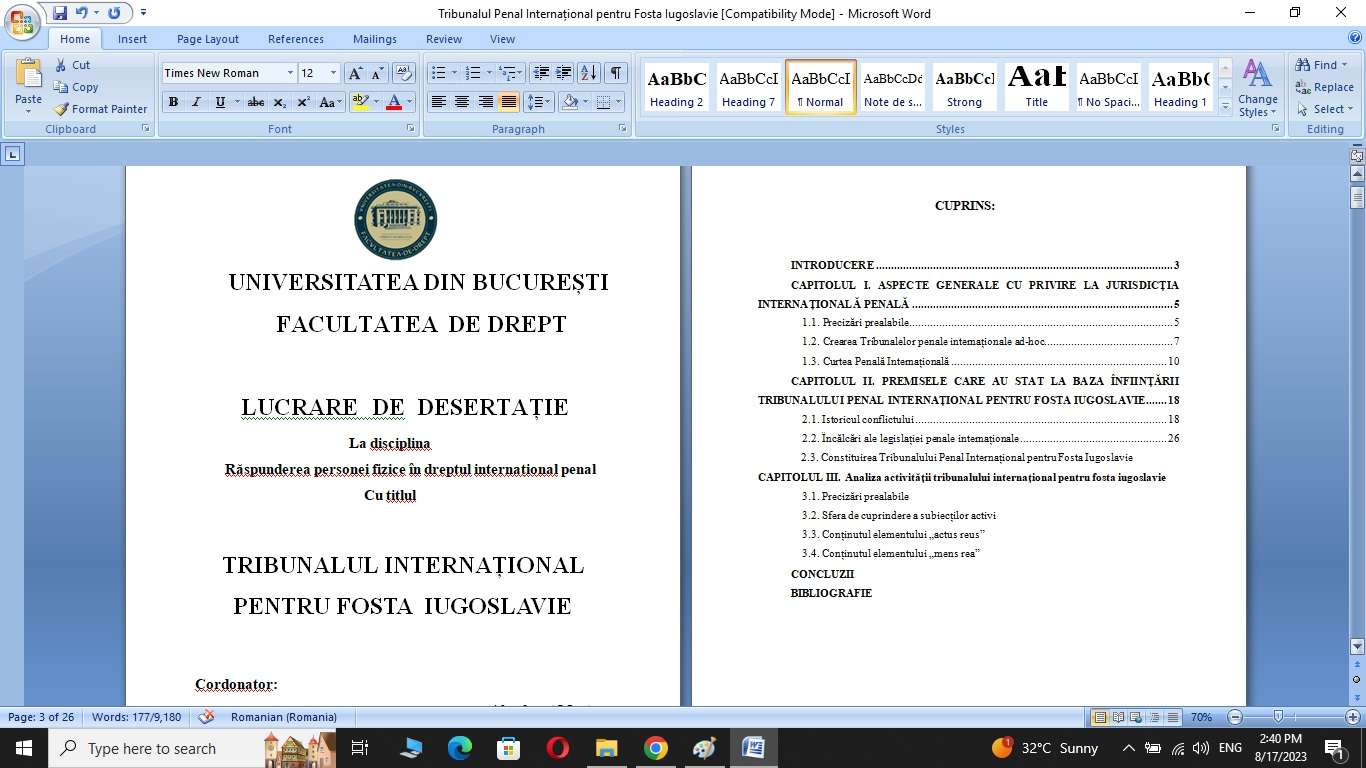Open the References tab
Image resolution: width=1366 pixels, height=768 pixels.
tap(295, 39)
